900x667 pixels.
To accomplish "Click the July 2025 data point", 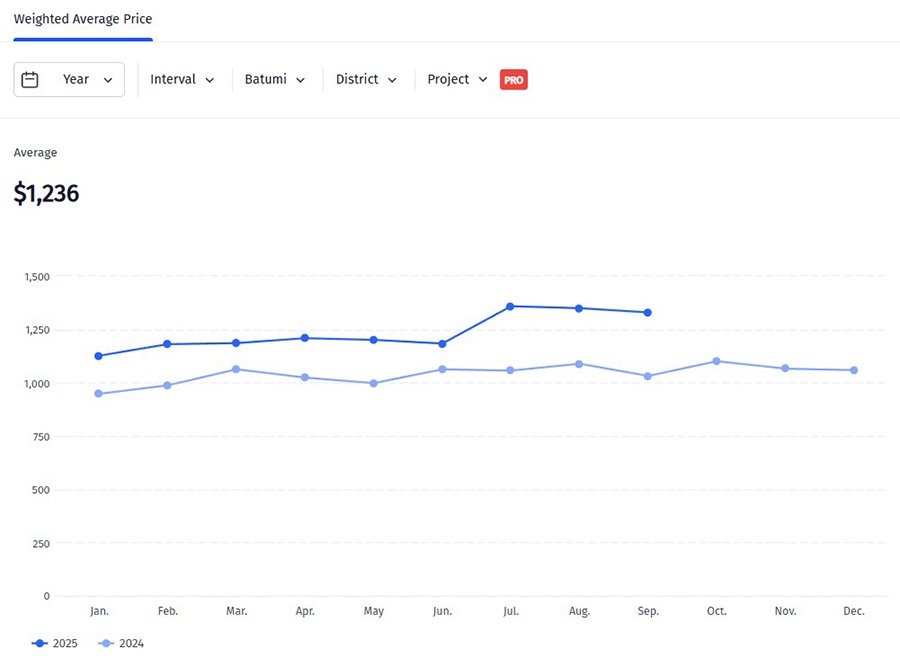I will [510, 306].
